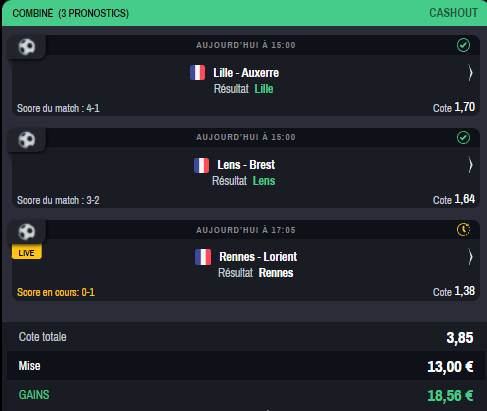Click the soccer ball icon for Lens - Brest
This screenshot has height=411, width=487.
(x=27, y=139)
